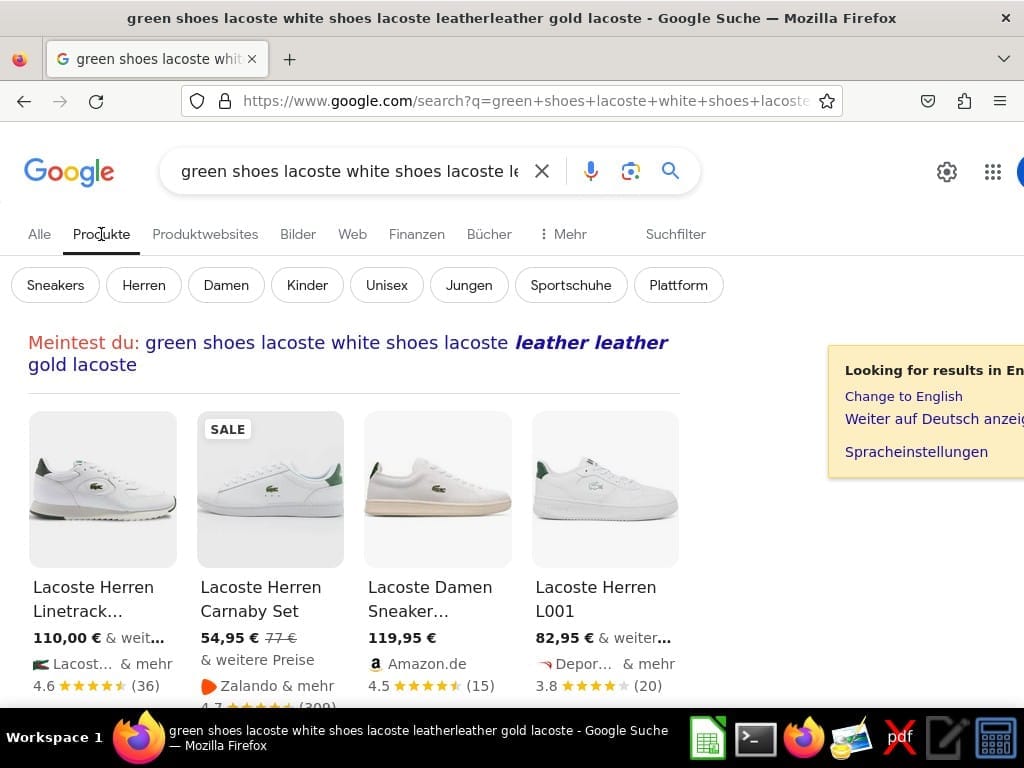Open tracking protection shield icon
Screen dimensions: 1024x768
[x=197, y=101]
